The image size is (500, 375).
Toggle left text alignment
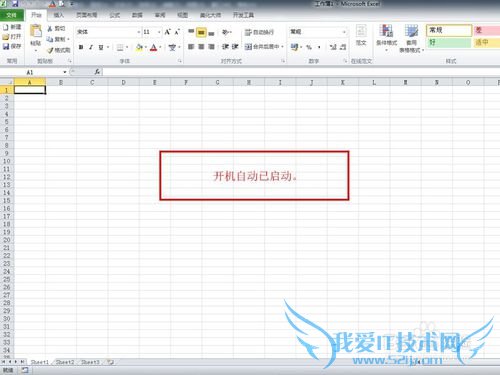click(x=191, y=47)
